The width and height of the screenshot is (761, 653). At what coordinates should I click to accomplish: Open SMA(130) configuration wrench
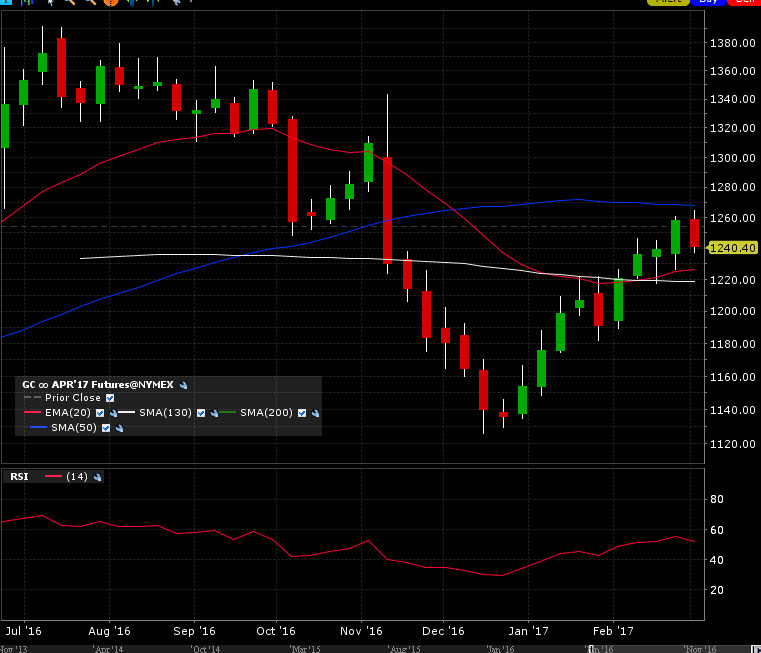(215, 413)
